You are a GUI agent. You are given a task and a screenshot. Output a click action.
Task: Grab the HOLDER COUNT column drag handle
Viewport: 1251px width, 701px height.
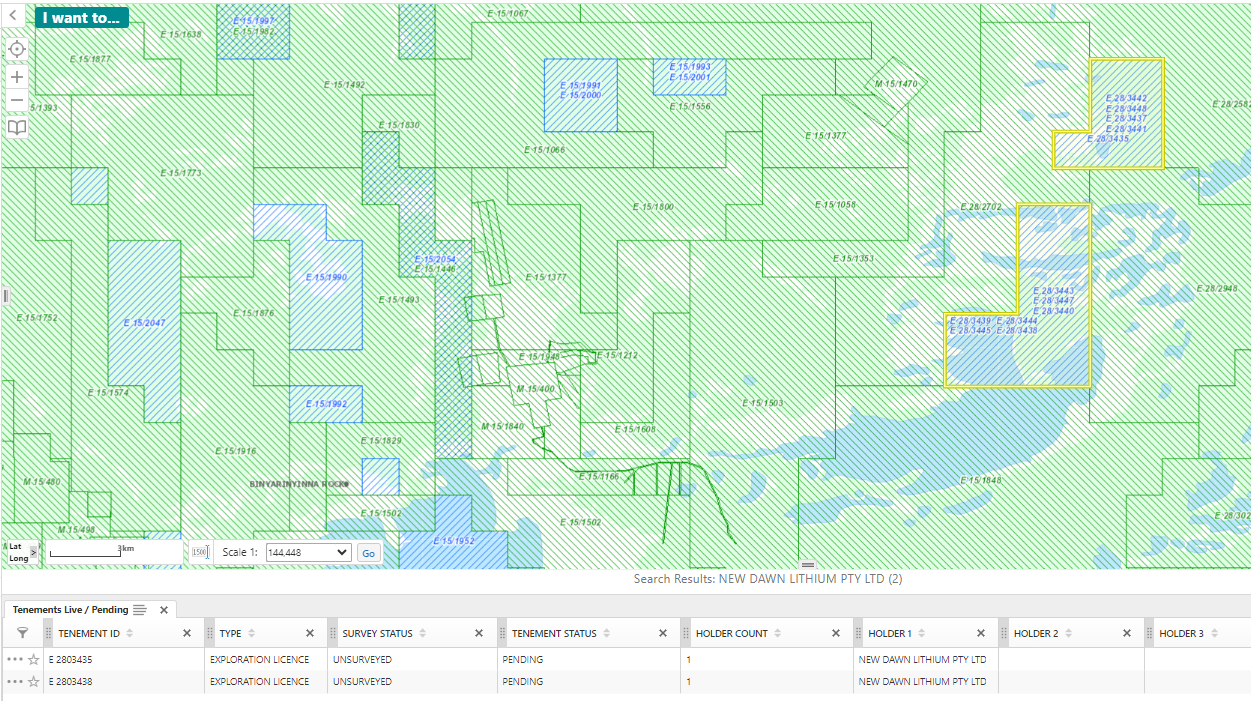[x=687, y=633]
